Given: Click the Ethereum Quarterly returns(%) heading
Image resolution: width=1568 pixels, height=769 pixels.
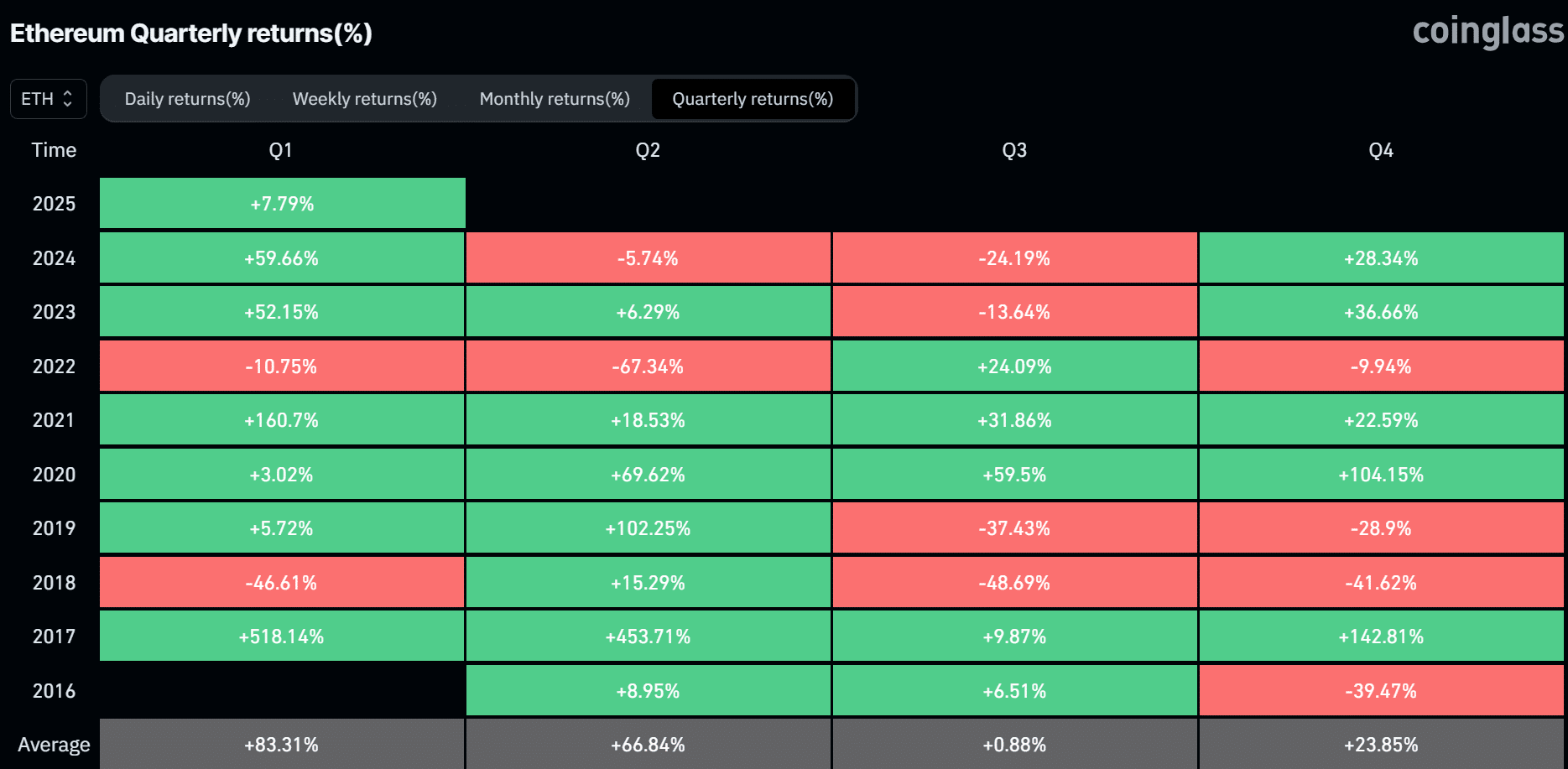Looking at the screenshot, I should coord(191,34).
